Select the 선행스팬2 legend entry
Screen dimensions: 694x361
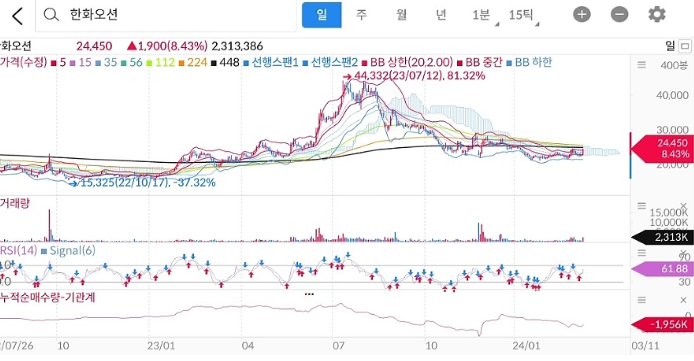click(330, 62)
